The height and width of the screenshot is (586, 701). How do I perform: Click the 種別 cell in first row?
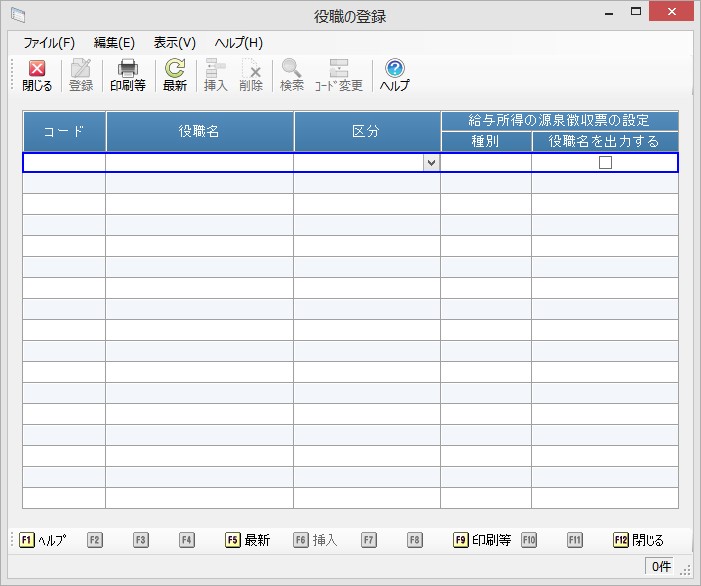(486, 163)
